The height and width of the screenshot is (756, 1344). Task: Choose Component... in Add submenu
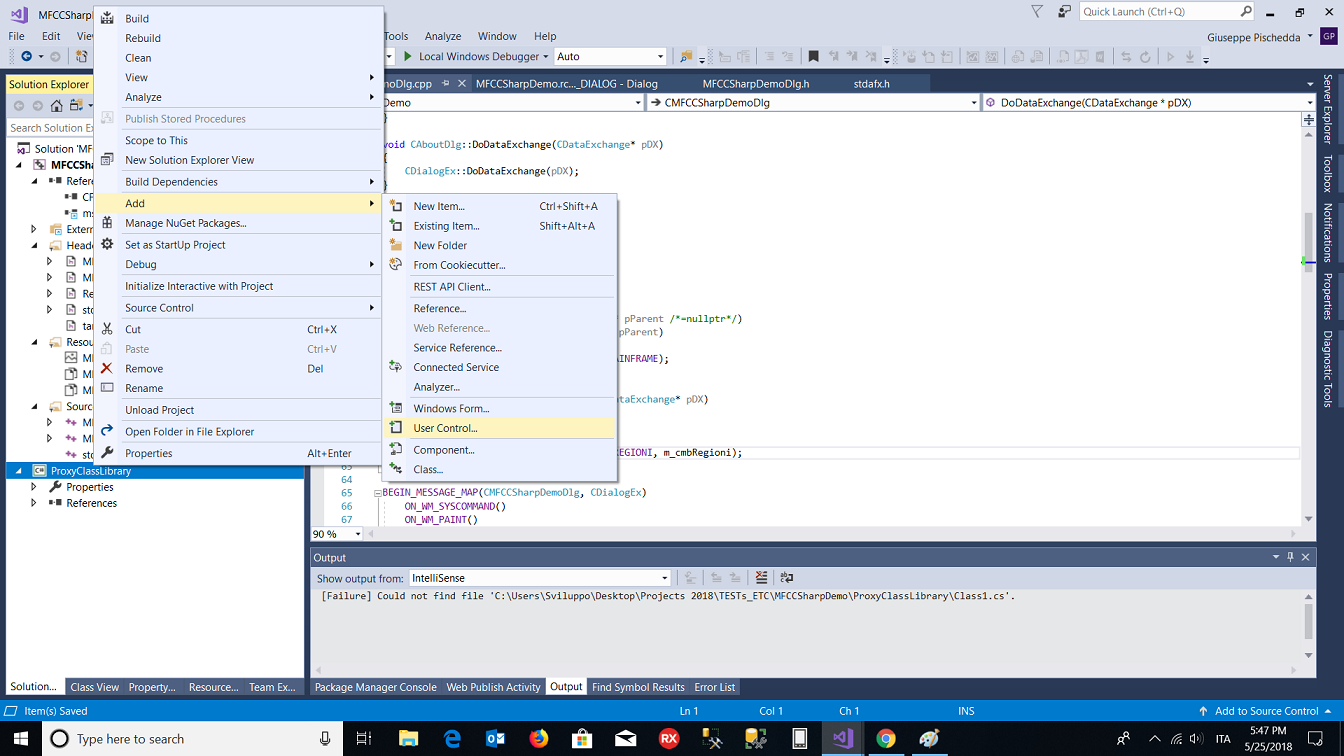point(500,450)
